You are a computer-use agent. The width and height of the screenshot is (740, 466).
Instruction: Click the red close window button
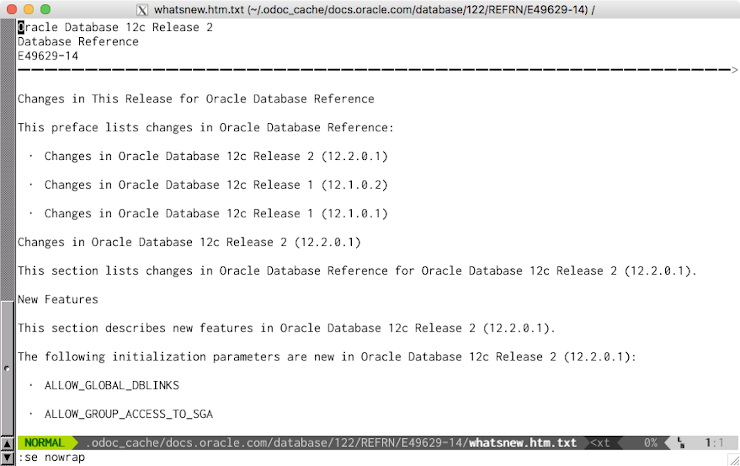pyautogui.click(x=12, y=9)
